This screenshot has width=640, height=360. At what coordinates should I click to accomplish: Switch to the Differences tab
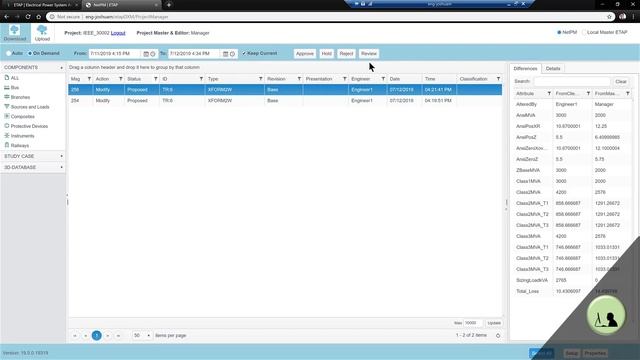[525, 69]
